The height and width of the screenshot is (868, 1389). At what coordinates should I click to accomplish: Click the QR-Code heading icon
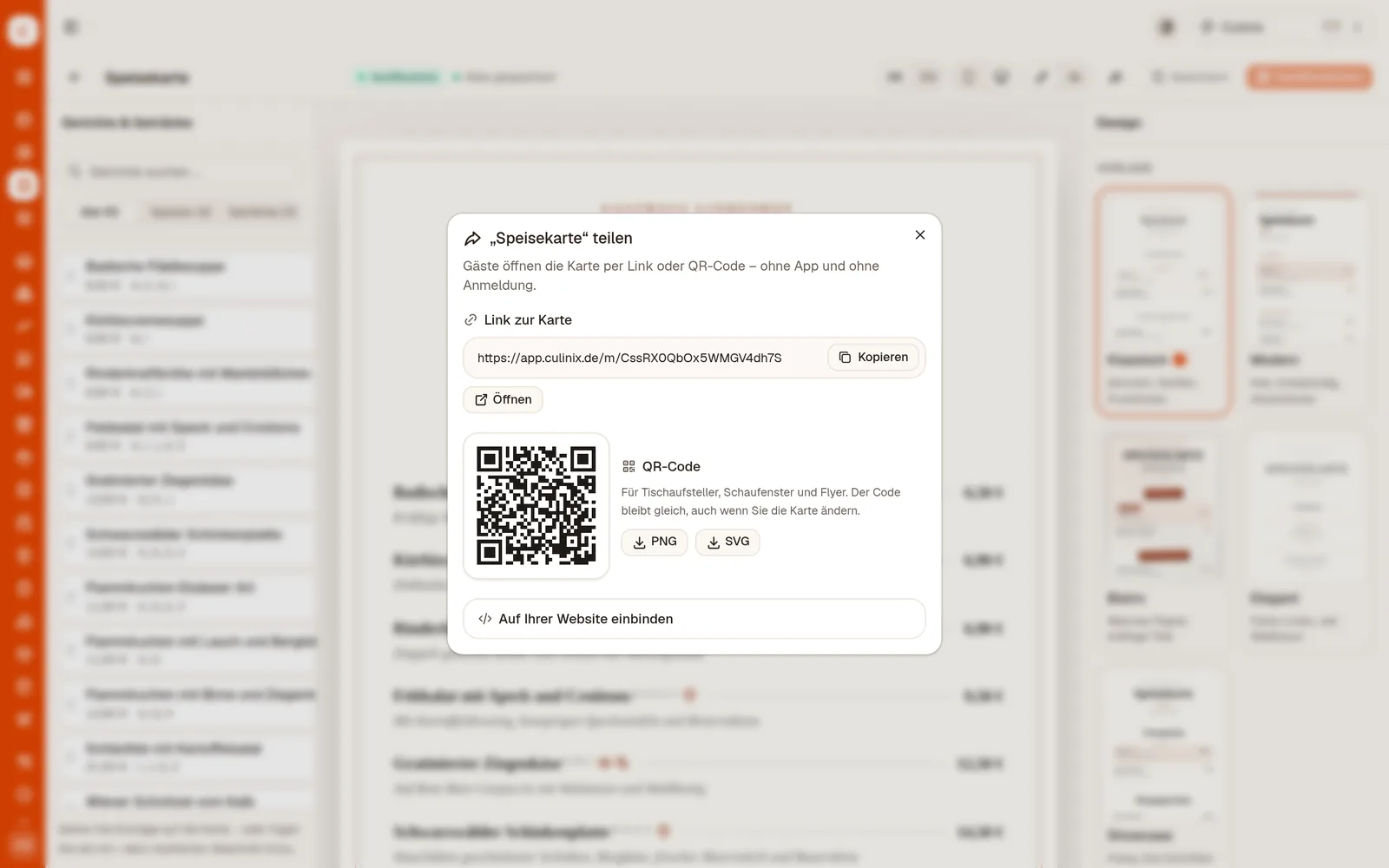click(629, 467)
